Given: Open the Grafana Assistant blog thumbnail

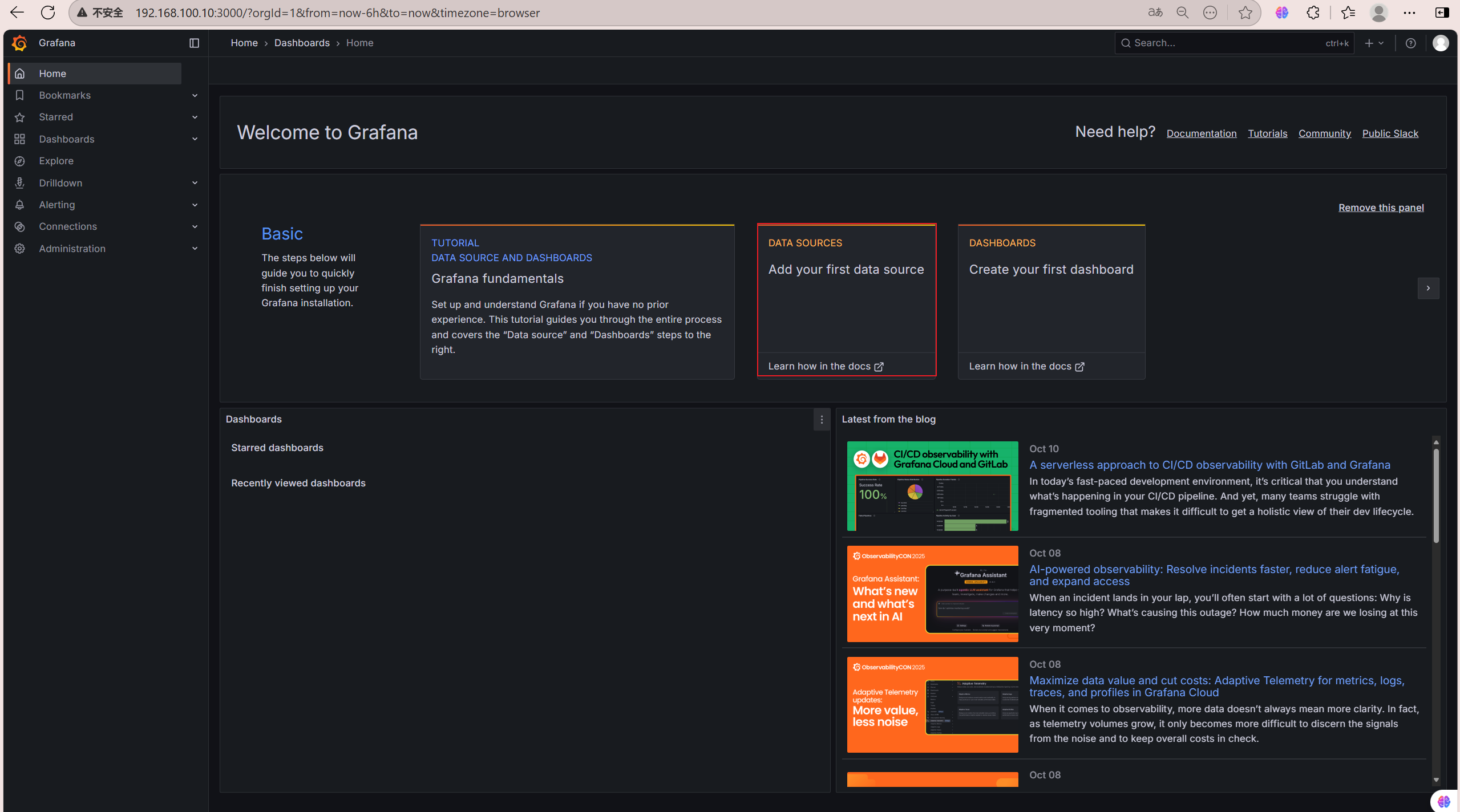Looking at the screenshot, I should [932, 594].
